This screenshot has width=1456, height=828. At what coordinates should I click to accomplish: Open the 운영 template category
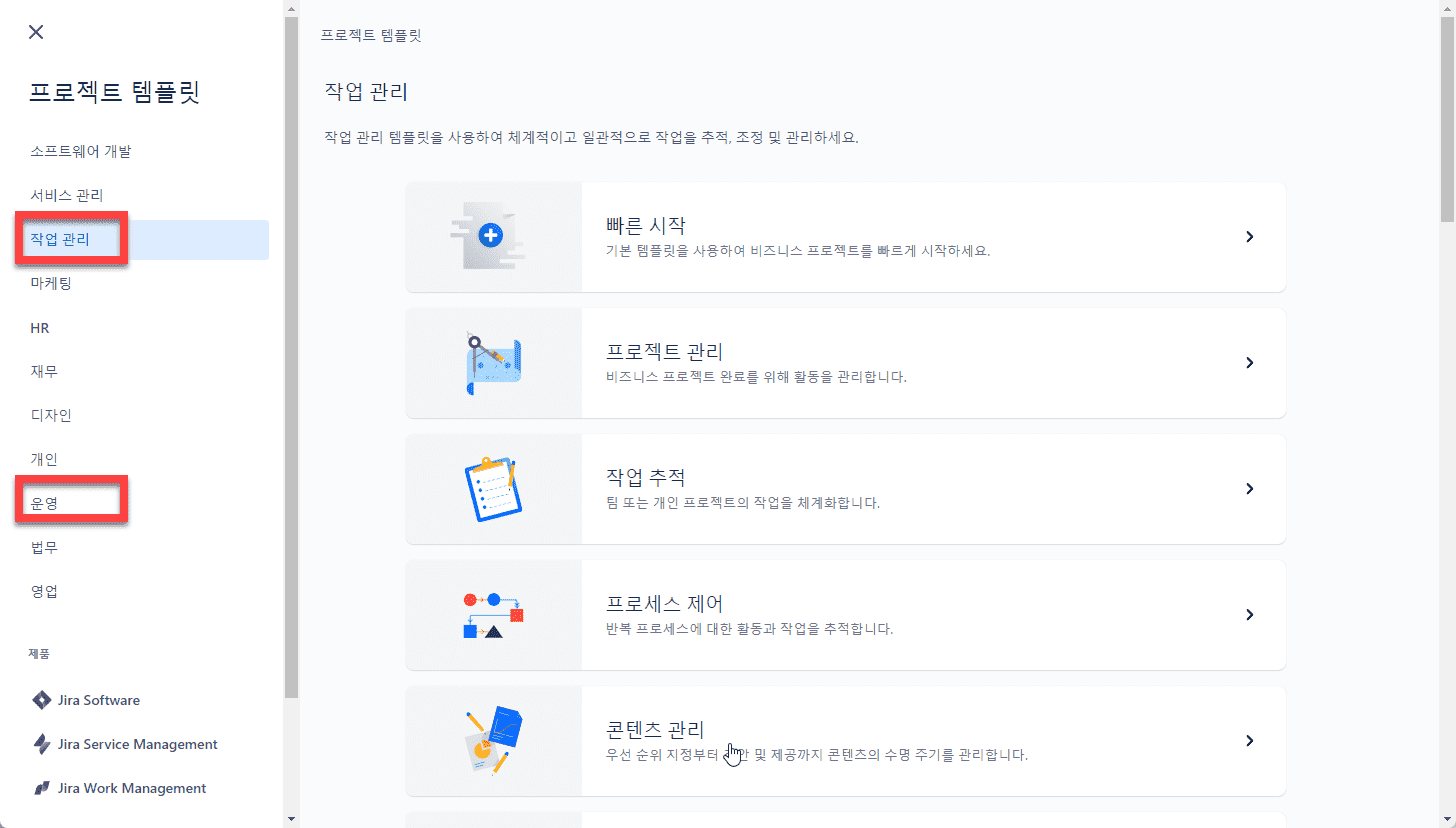click(45, 503)
